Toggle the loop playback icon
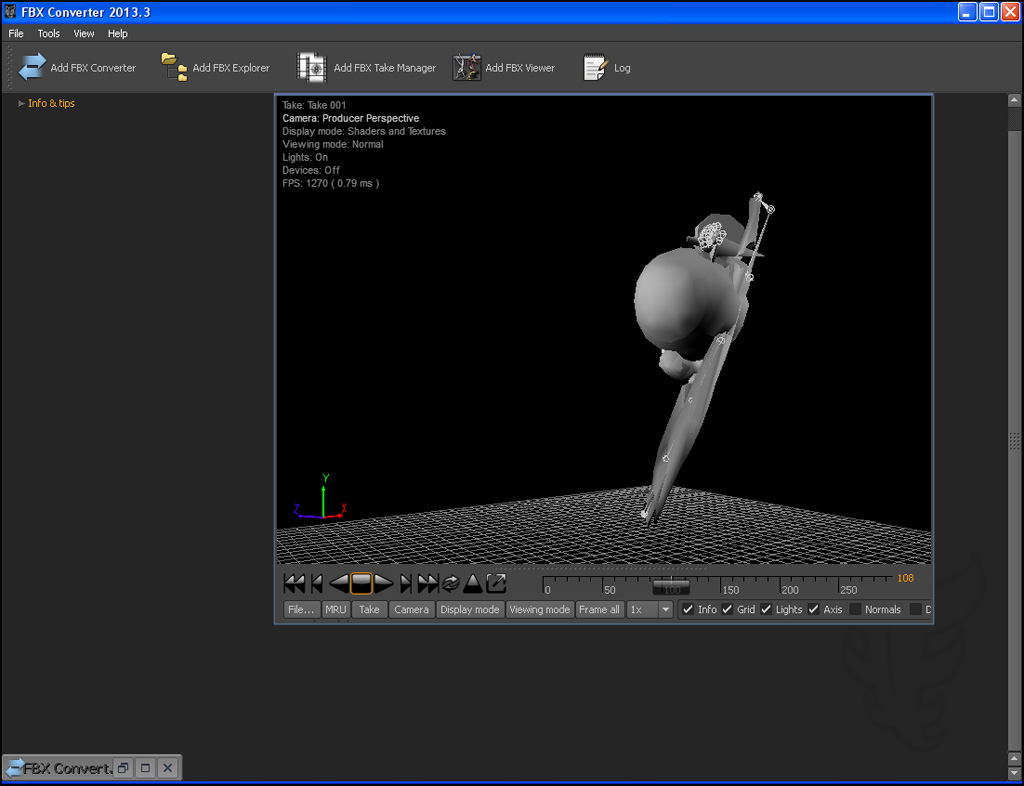Screen dimensions: 1024x786 click(x=451, y=583)
